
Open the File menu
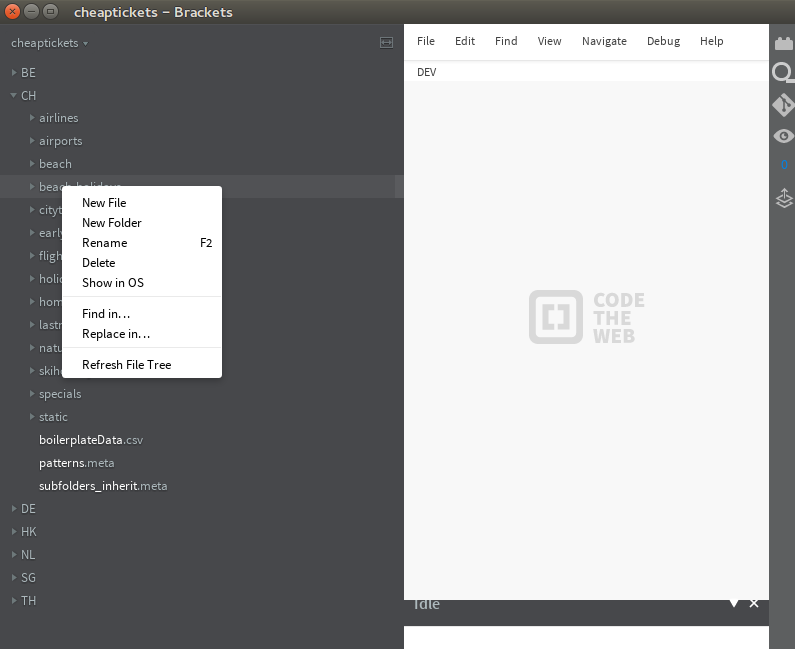[x=426, y=41]
